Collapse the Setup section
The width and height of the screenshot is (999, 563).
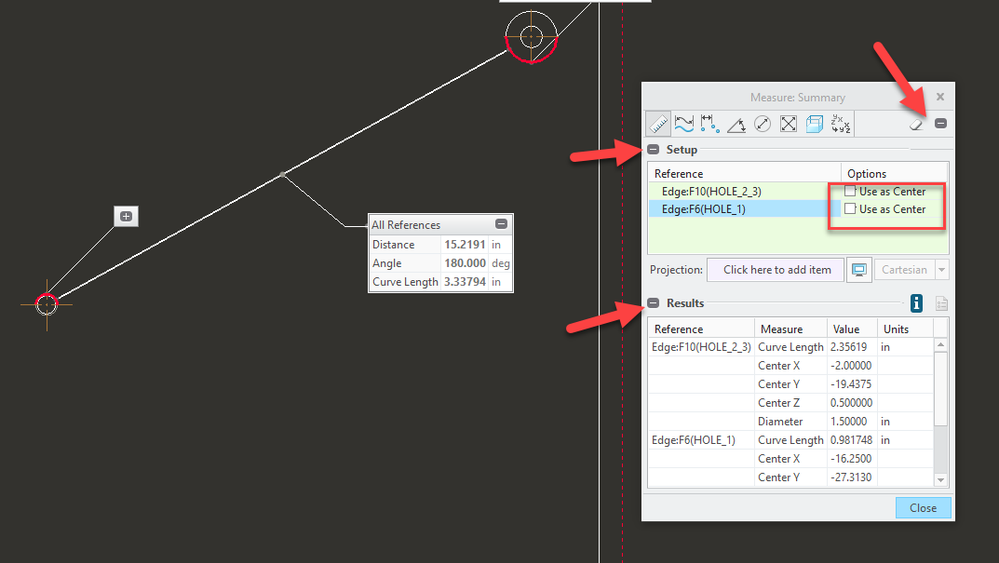[x=653, y=150]
